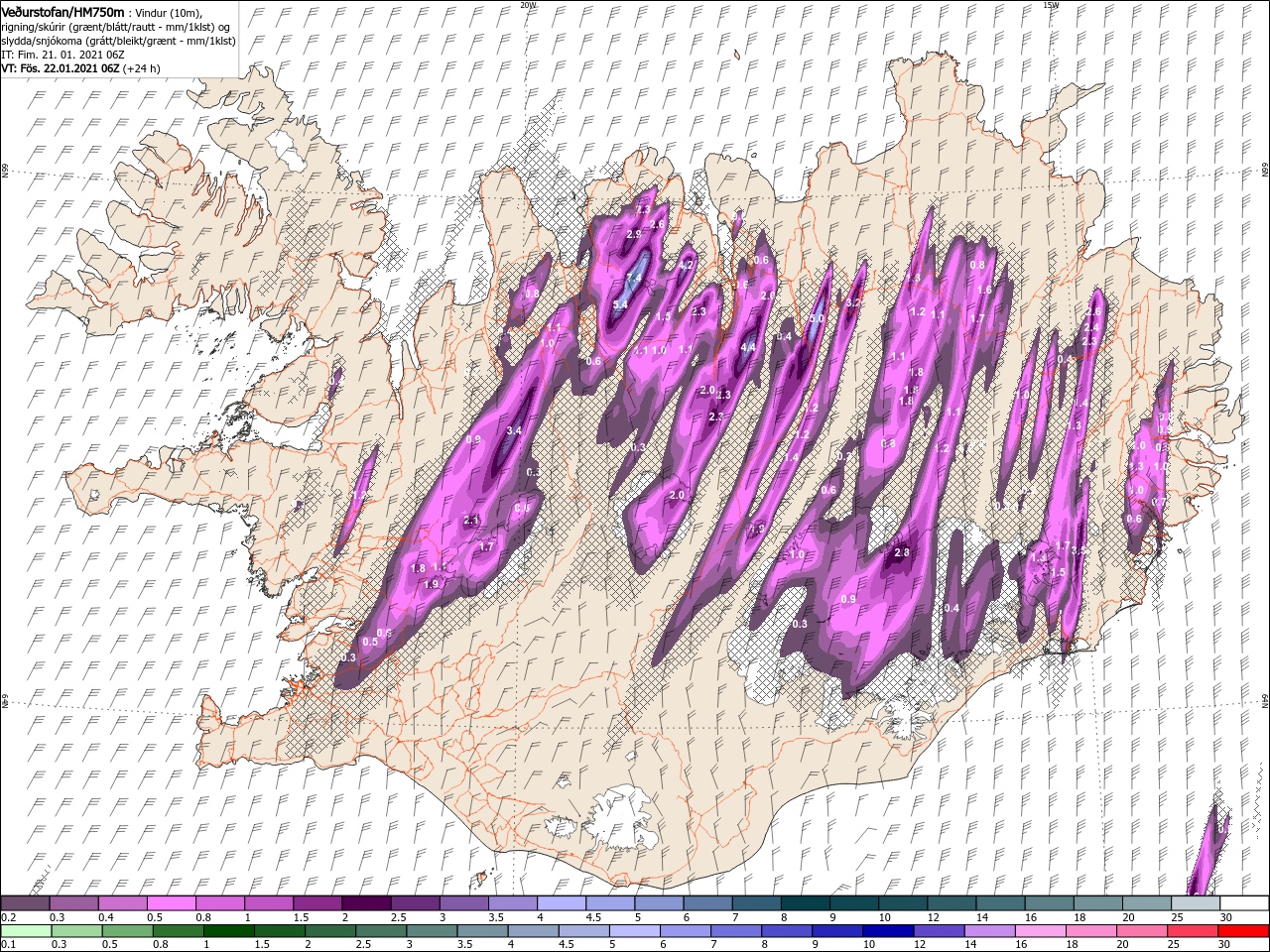Click the 3.2 precipitation value on map
This screenshot has height=952, width=1270.
851,302
